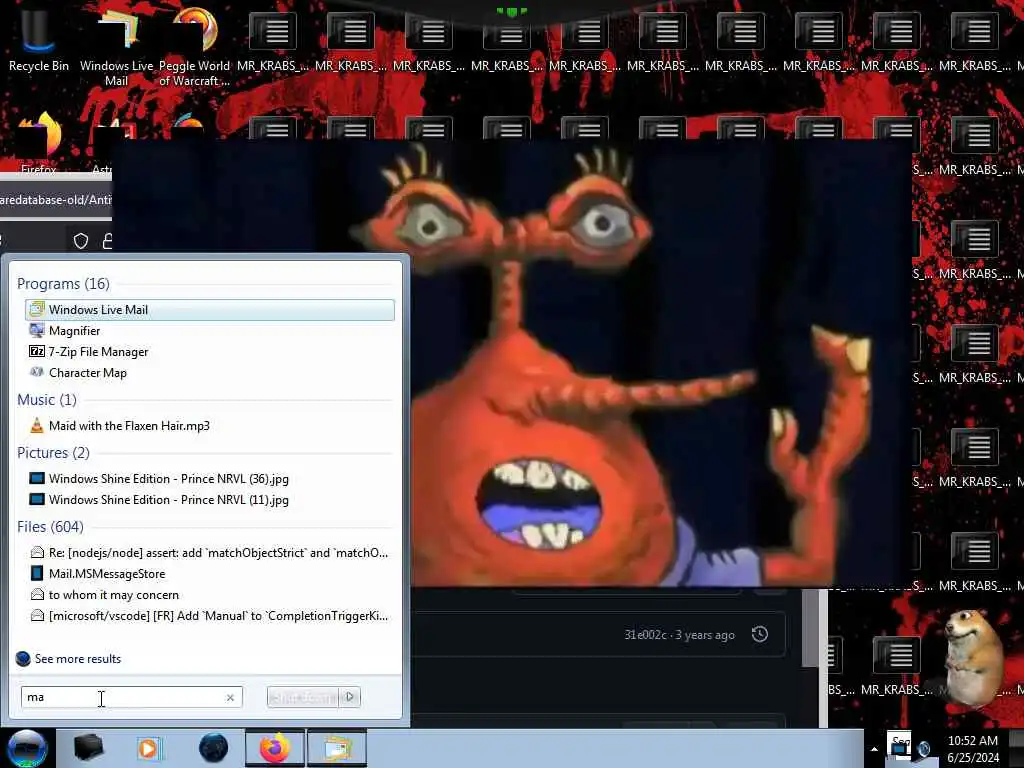Image resolution: width=1024 pixels, height=768 pixels.
Task: Show hidden icons arrow in the system tray
Action: click(874, 749)
